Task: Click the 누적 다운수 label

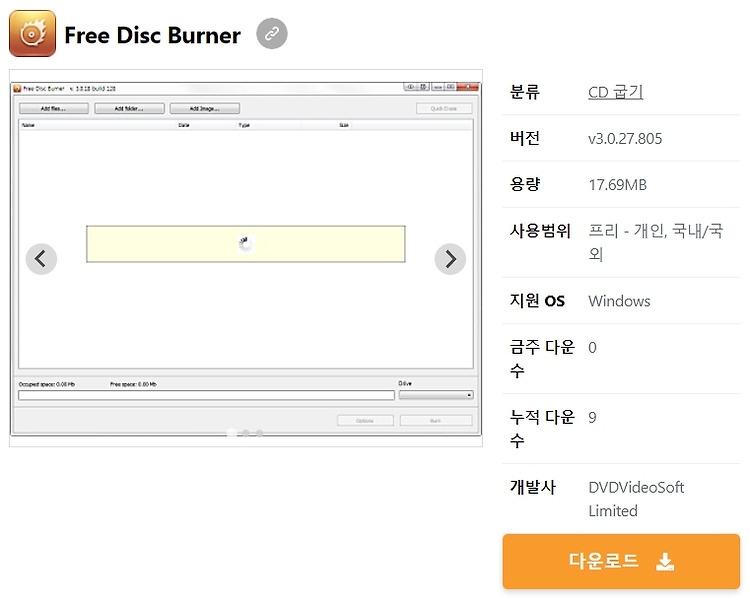Action: coord(542,428)
